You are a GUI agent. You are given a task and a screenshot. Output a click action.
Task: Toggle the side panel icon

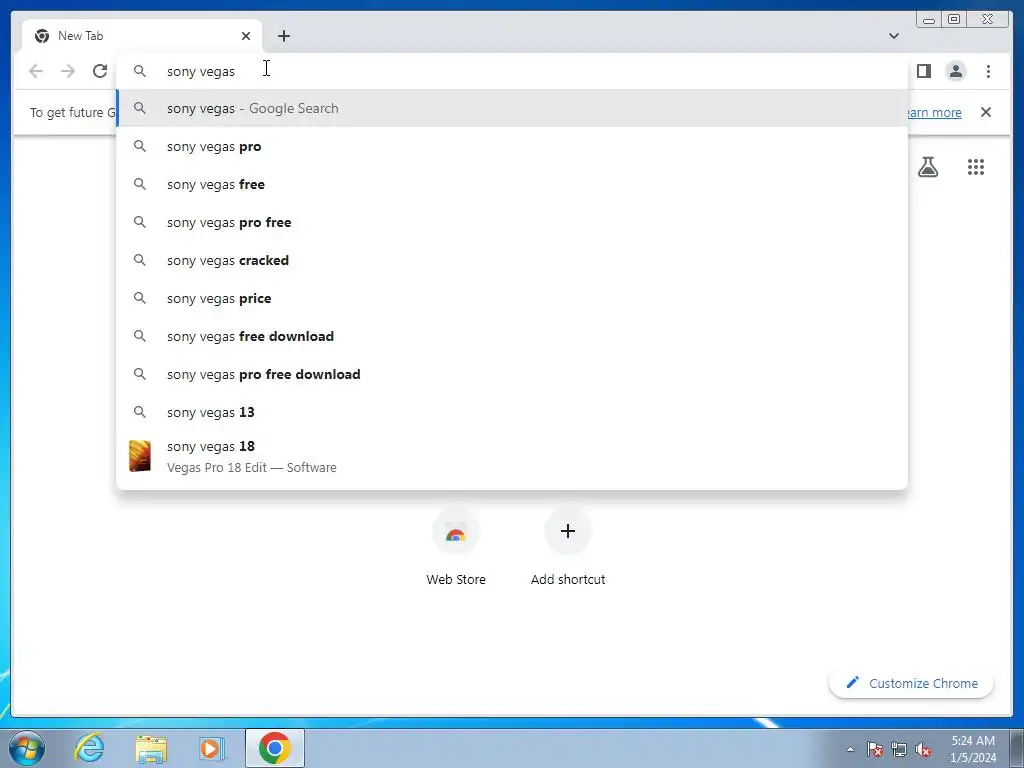tap(923, 71)
